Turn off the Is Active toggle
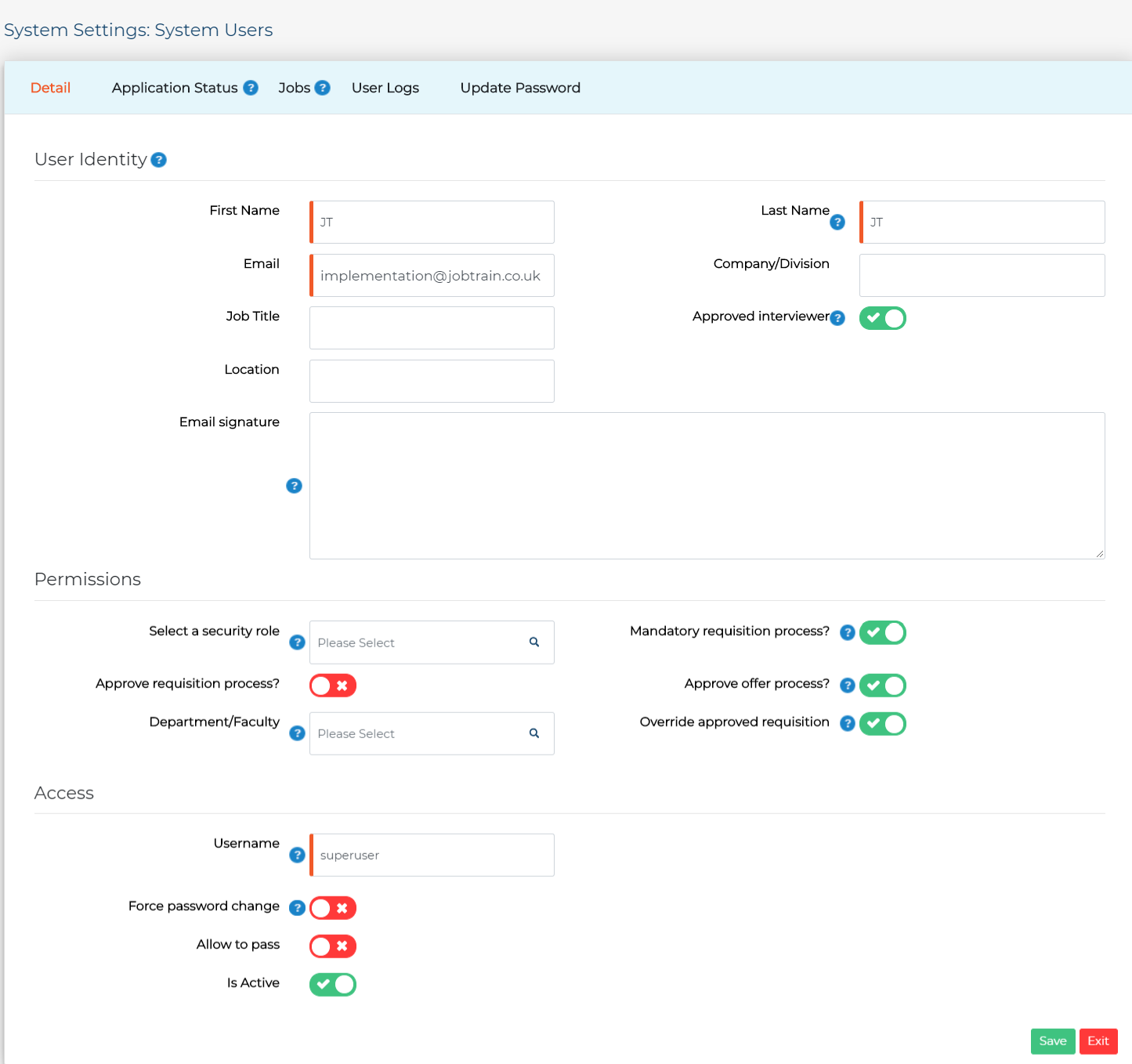 (332, 984)
